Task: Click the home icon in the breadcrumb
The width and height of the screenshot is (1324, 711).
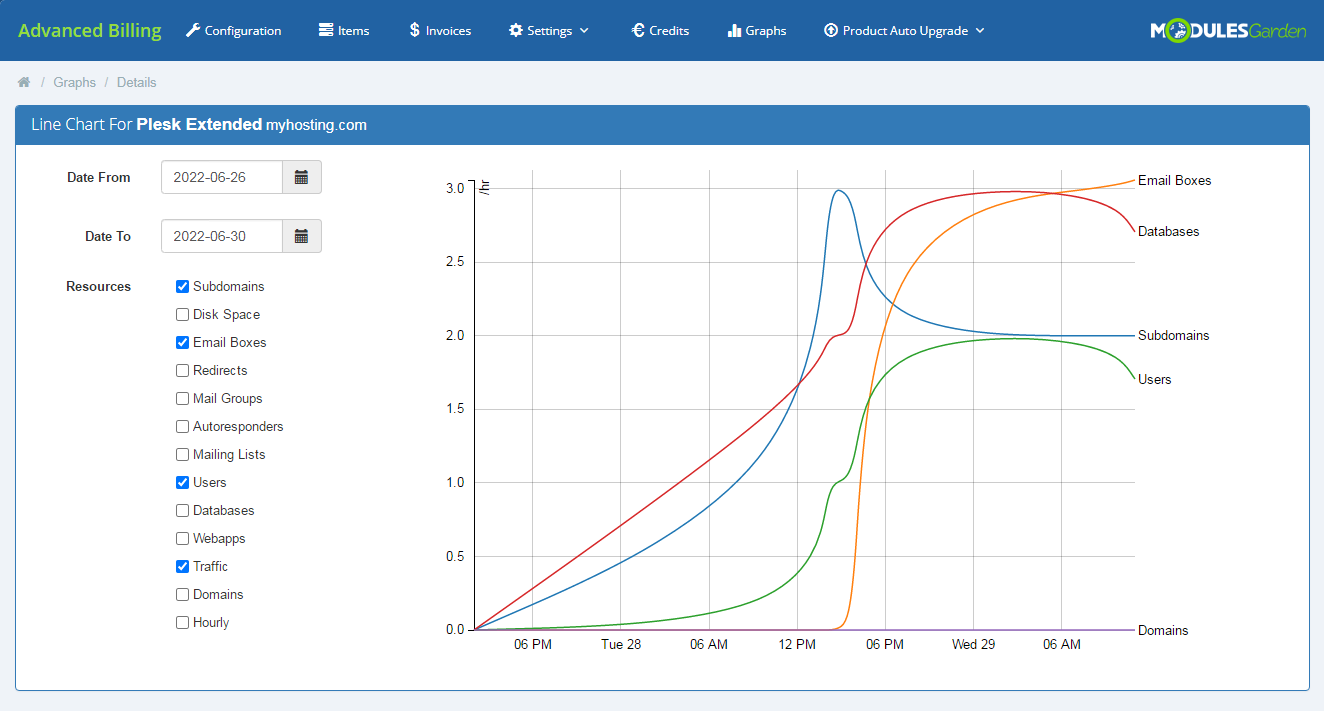Action: tap(23, 81)
